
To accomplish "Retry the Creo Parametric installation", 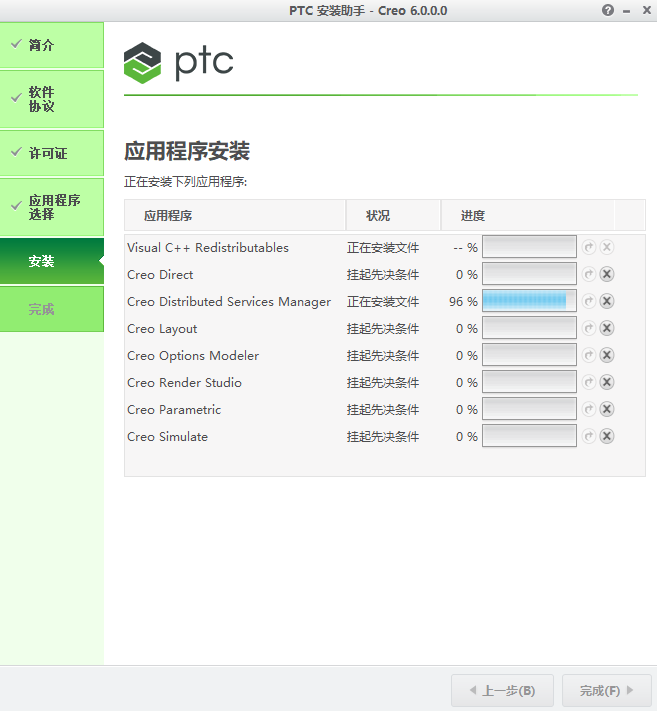I will click(x=589, y=409).
